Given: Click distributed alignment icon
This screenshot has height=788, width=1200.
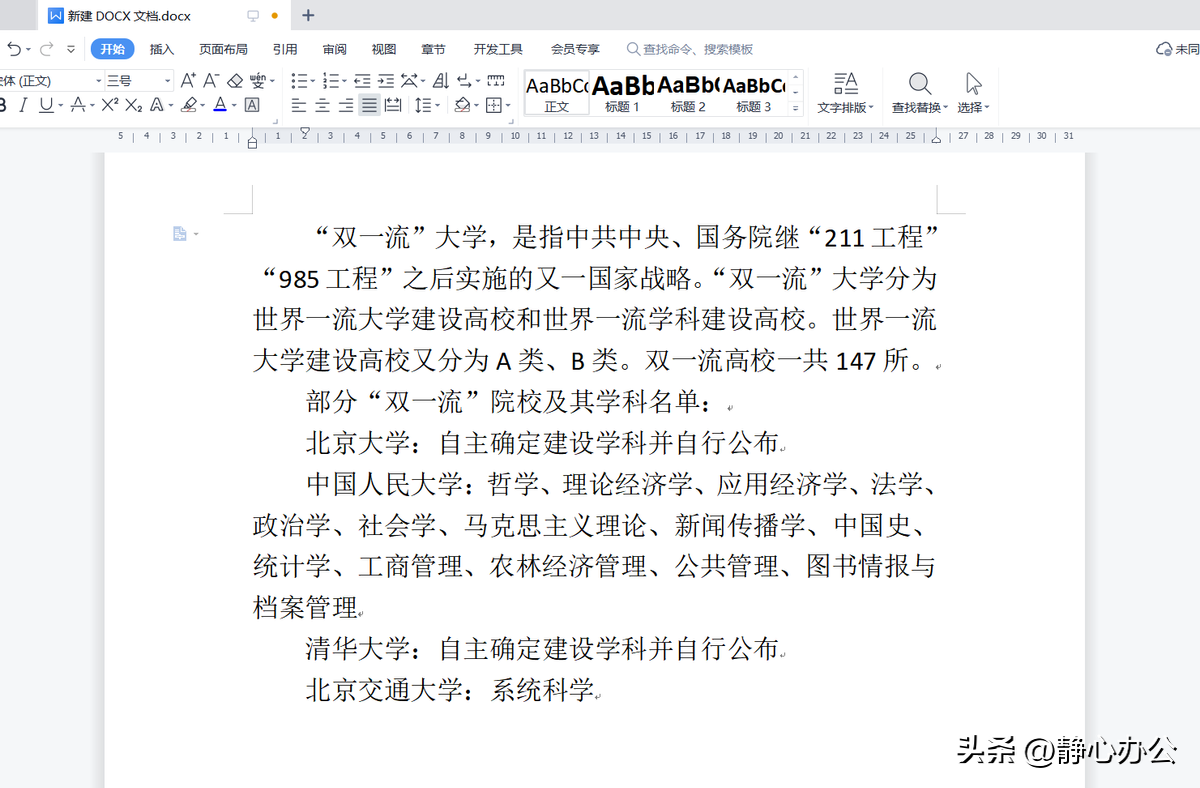Looking at the screenshot, I should (x=393, y=105).
